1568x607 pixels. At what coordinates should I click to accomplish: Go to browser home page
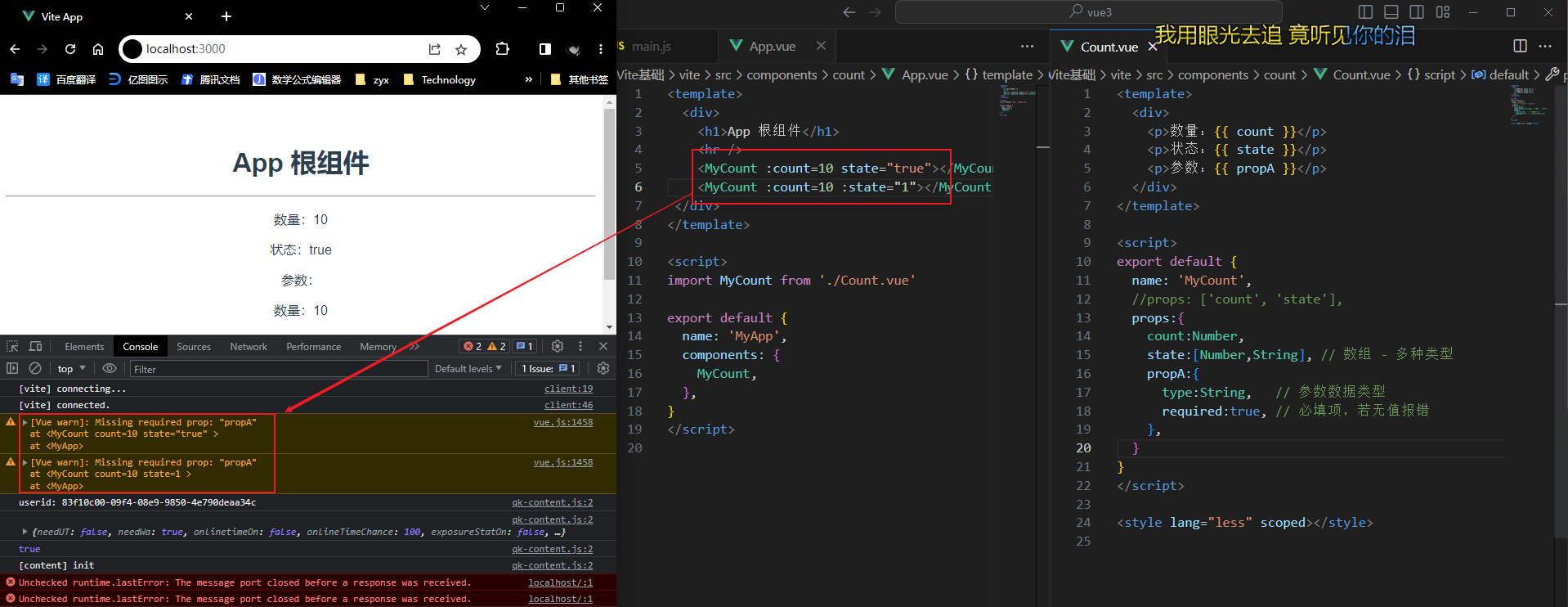(98, 49)
